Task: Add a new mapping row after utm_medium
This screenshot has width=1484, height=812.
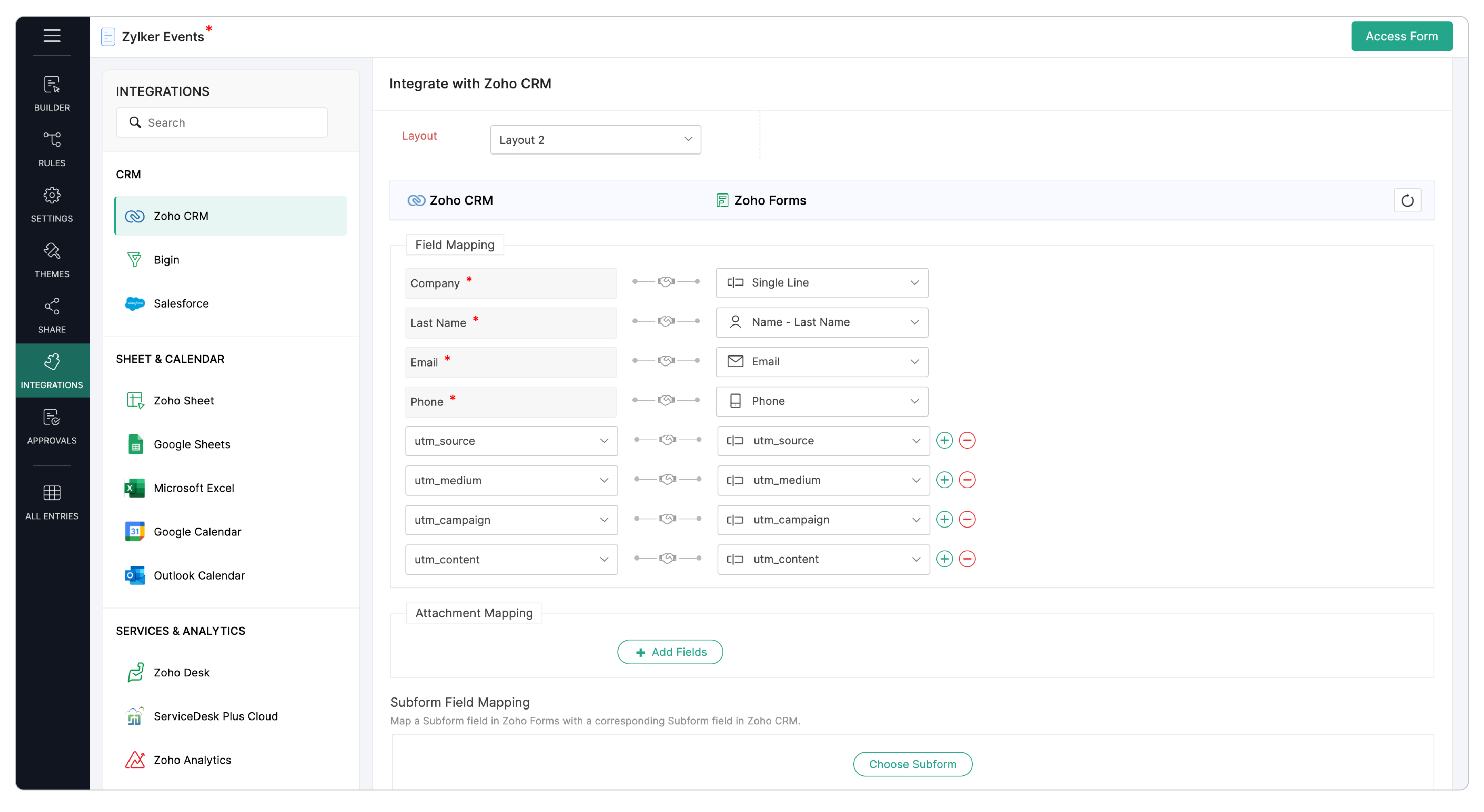Action: coord(944,480)
